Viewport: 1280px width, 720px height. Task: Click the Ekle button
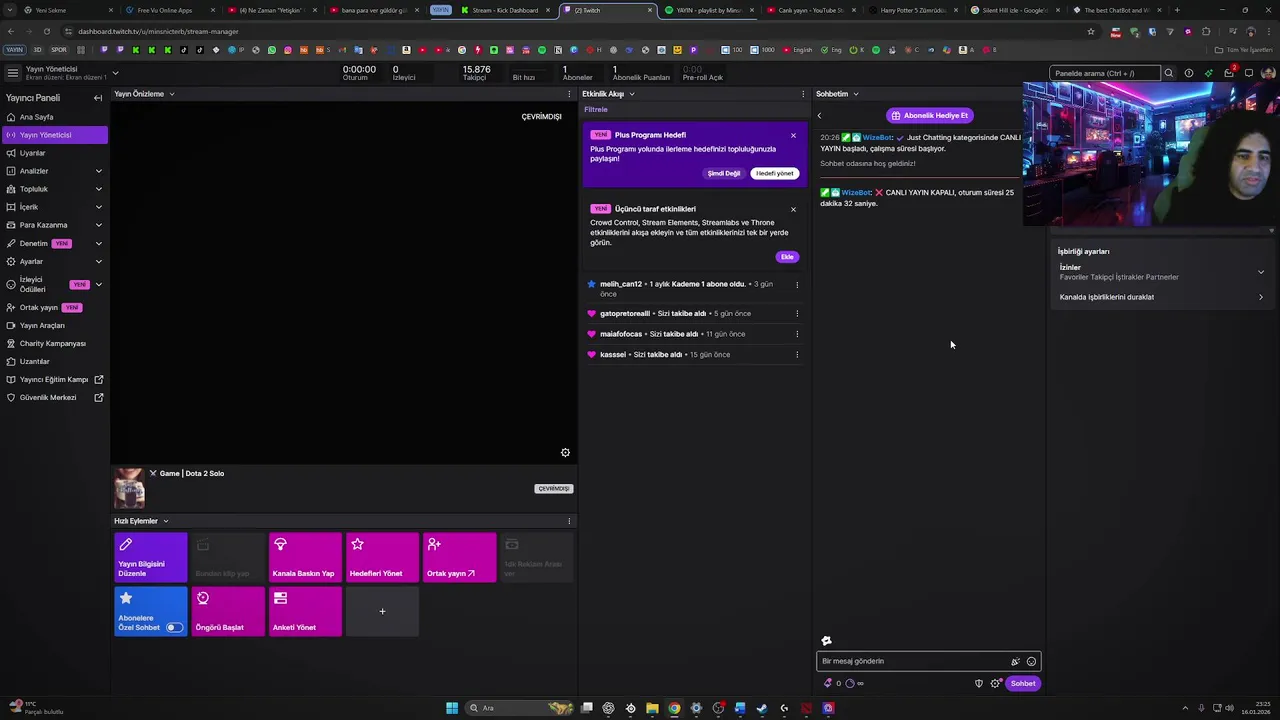(x=787, y=257)
